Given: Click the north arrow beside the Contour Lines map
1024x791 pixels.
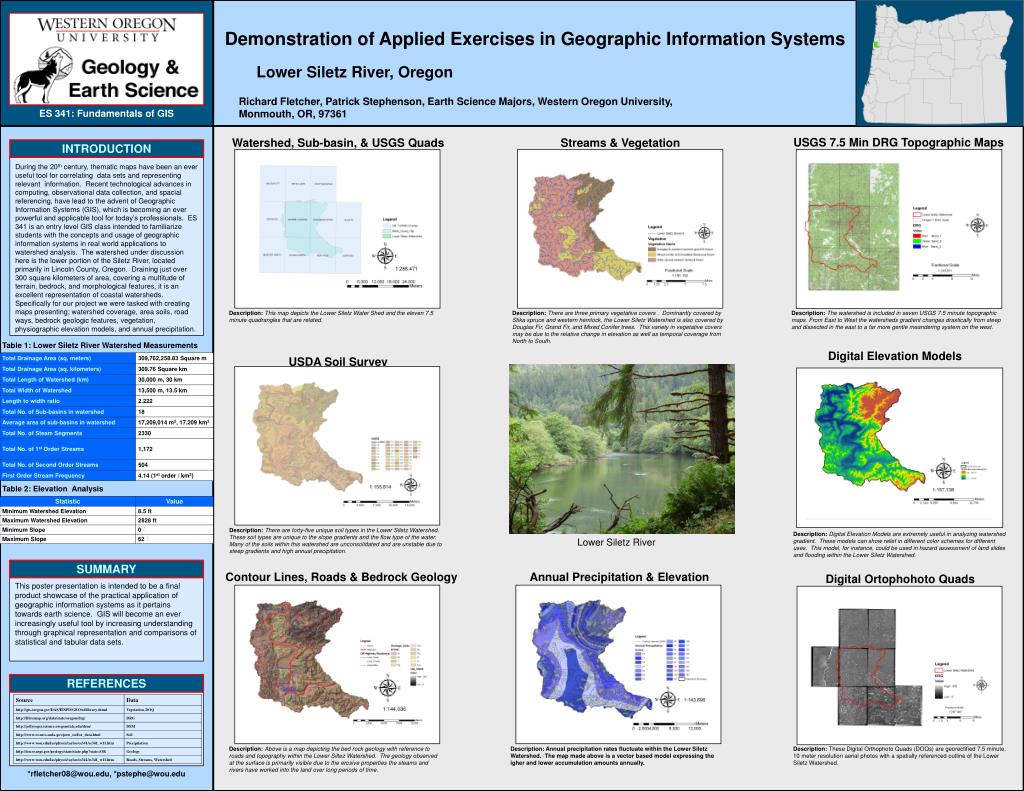Looking at the screenshot, I should (387, 686).
